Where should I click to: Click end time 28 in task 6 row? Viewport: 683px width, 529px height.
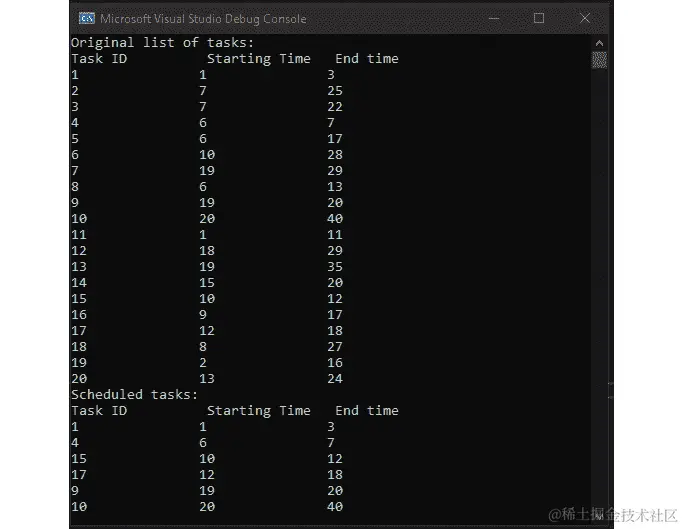click(335, 155)
